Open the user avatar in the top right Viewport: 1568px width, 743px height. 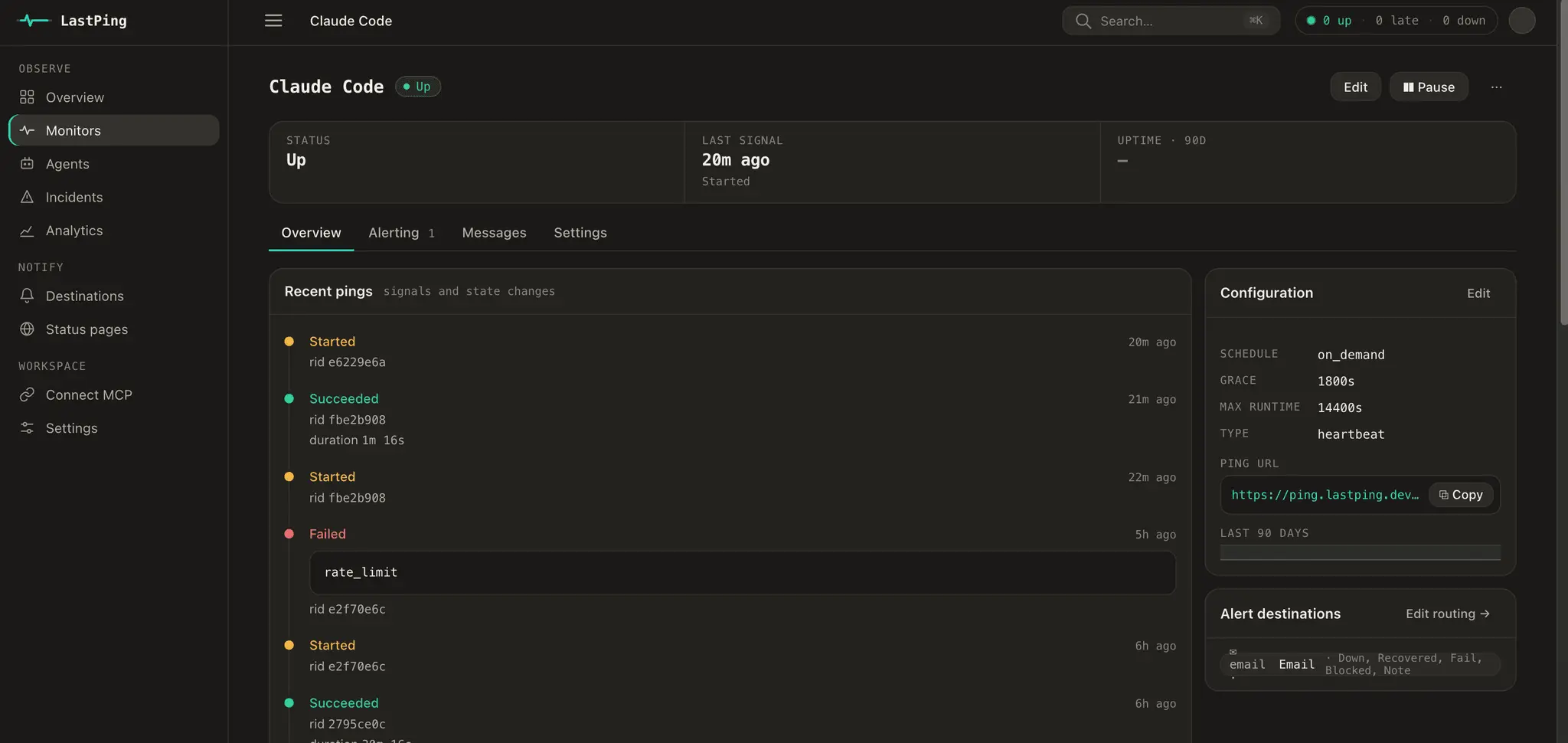tap(1521, 21)
